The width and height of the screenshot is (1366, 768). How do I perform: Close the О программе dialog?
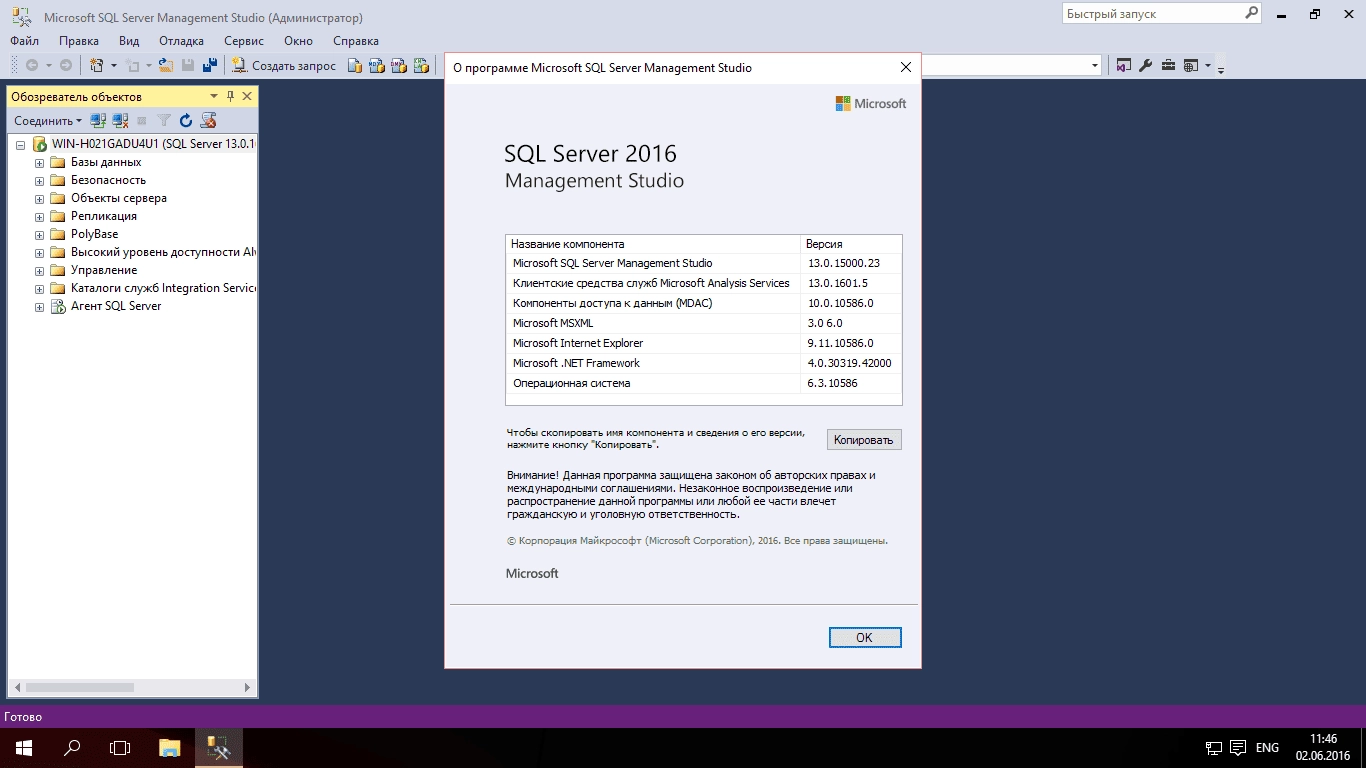(905, 68)
